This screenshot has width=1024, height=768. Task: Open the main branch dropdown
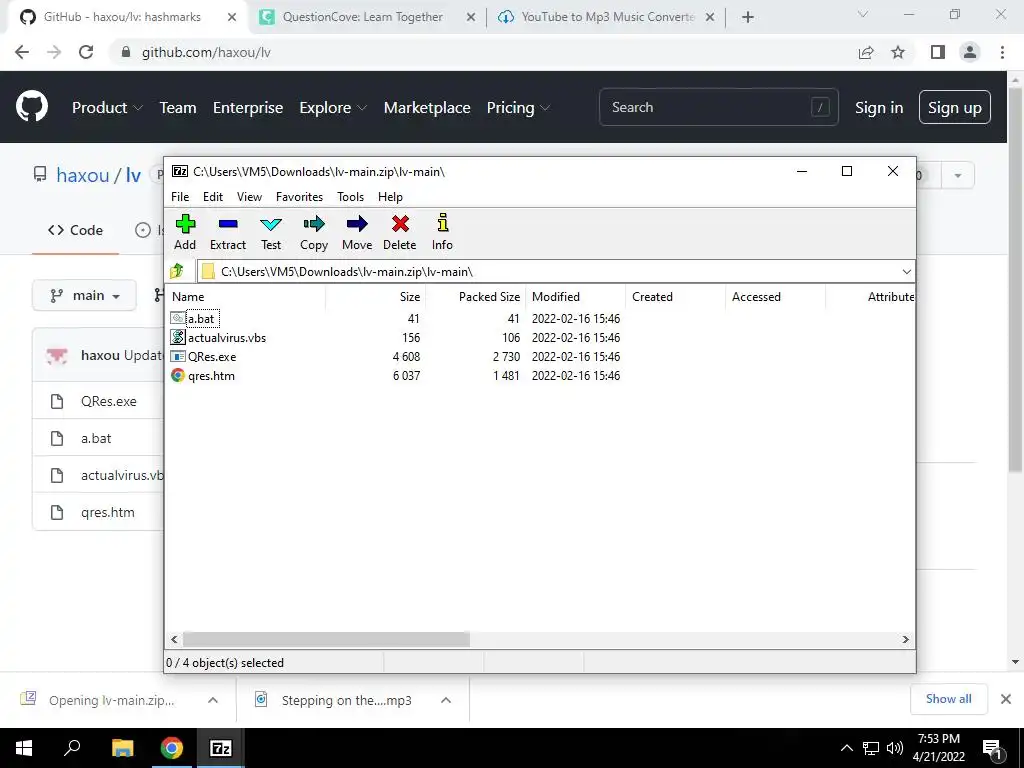pos(84,296)
